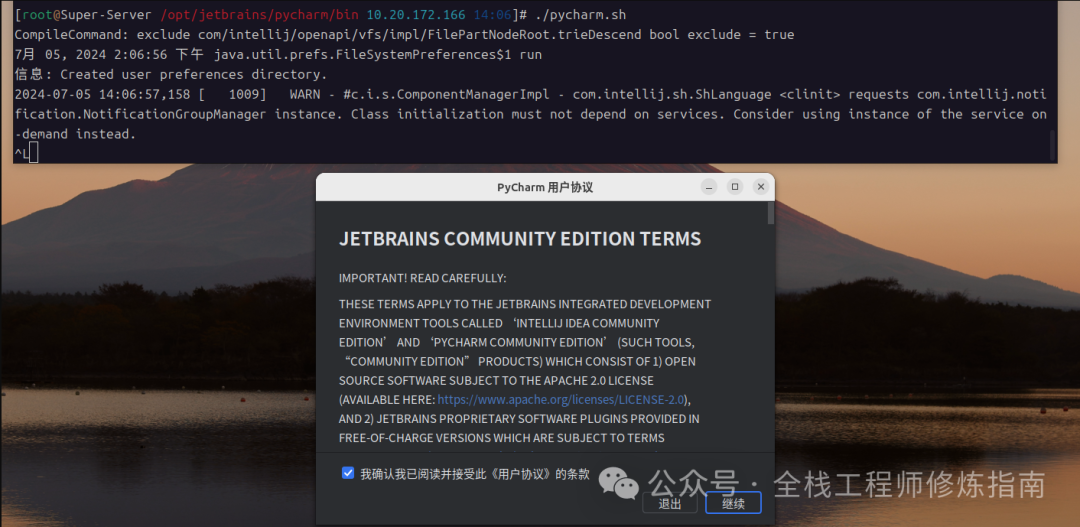Viewport: 1080px width, 527px height.
Task: Click the ./pycharm.sh command in terminal
Action: (581, 14)
